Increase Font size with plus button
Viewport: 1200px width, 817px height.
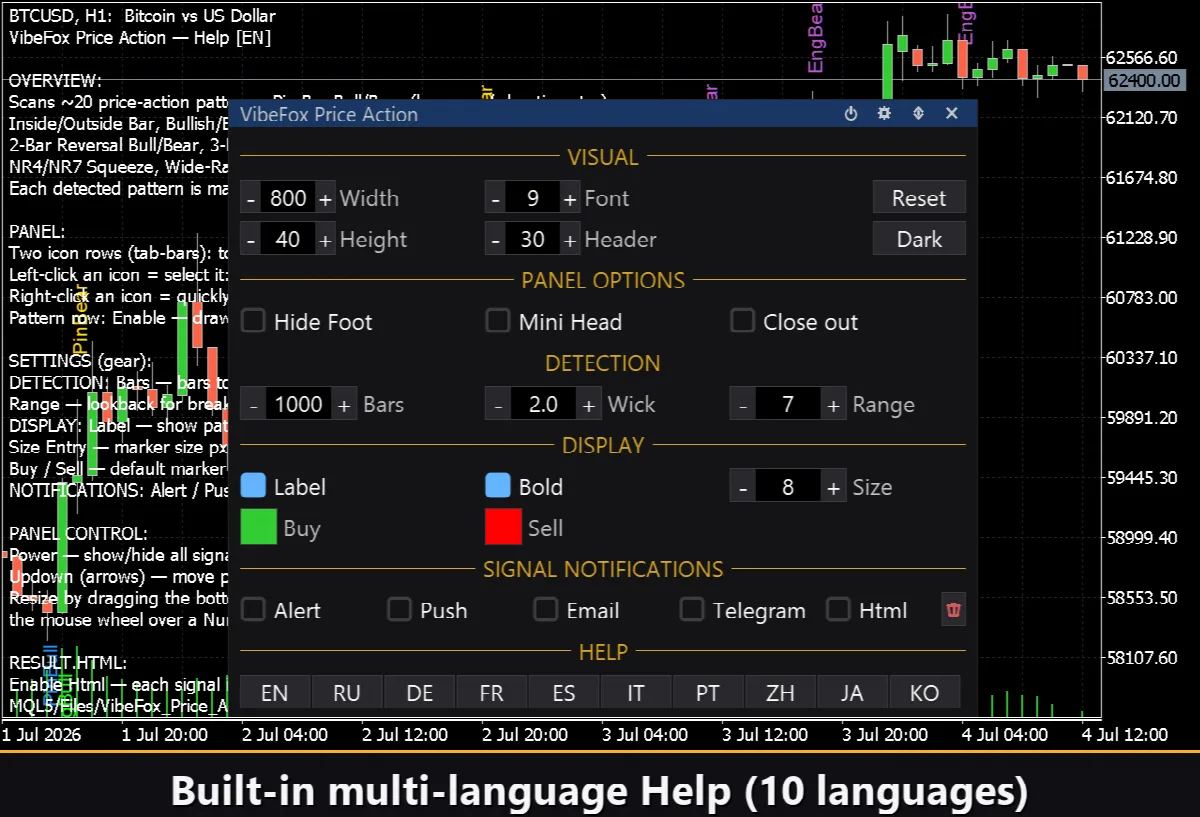tap(569, 198)
